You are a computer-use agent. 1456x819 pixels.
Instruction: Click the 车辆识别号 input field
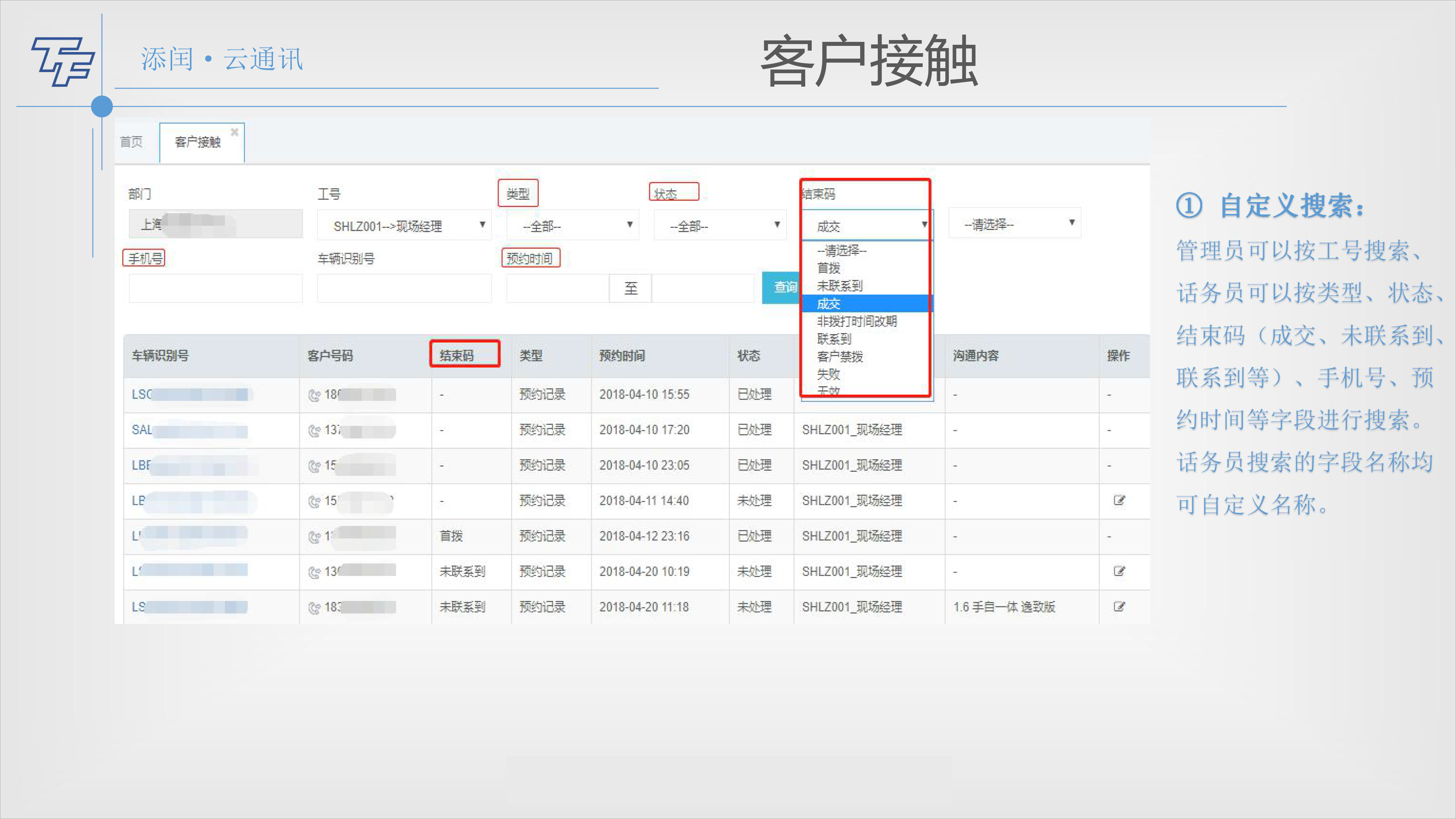click(404, 288)
